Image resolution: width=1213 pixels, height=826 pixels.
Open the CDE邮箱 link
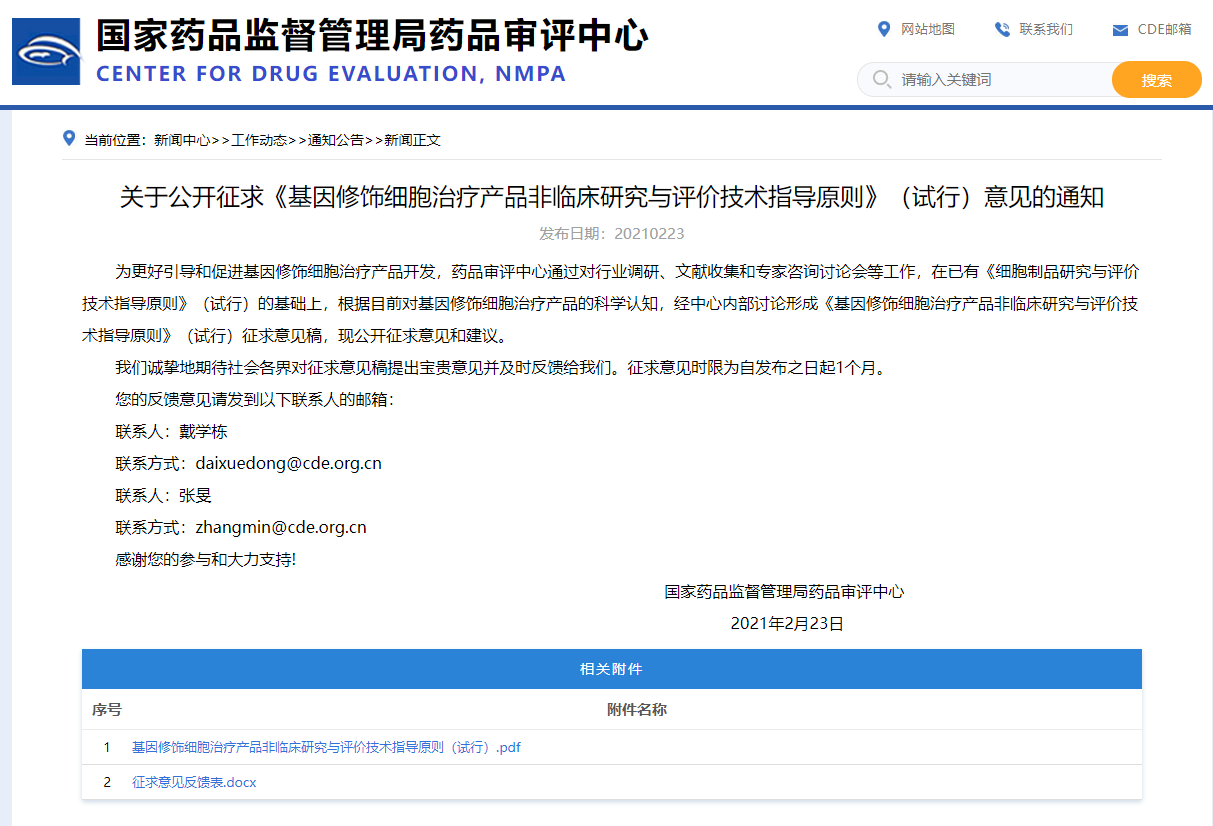coord(1164,29)
